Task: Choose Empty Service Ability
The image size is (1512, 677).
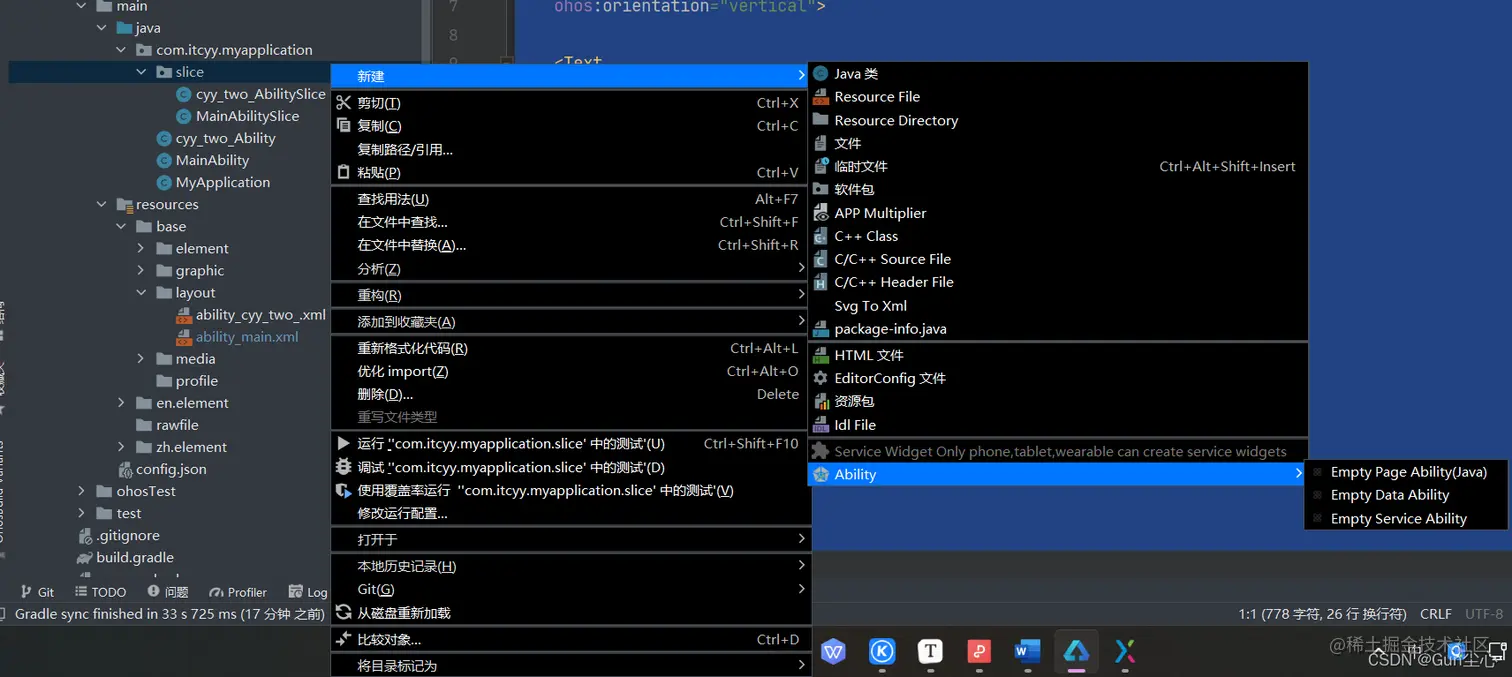Action: coord(1405,518)
